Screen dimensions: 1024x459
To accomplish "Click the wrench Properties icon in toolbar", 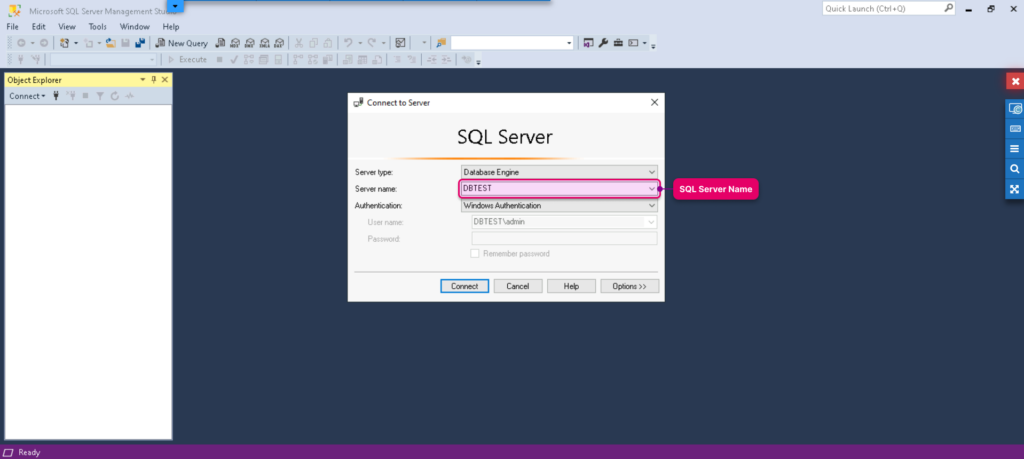I will 603,43.
